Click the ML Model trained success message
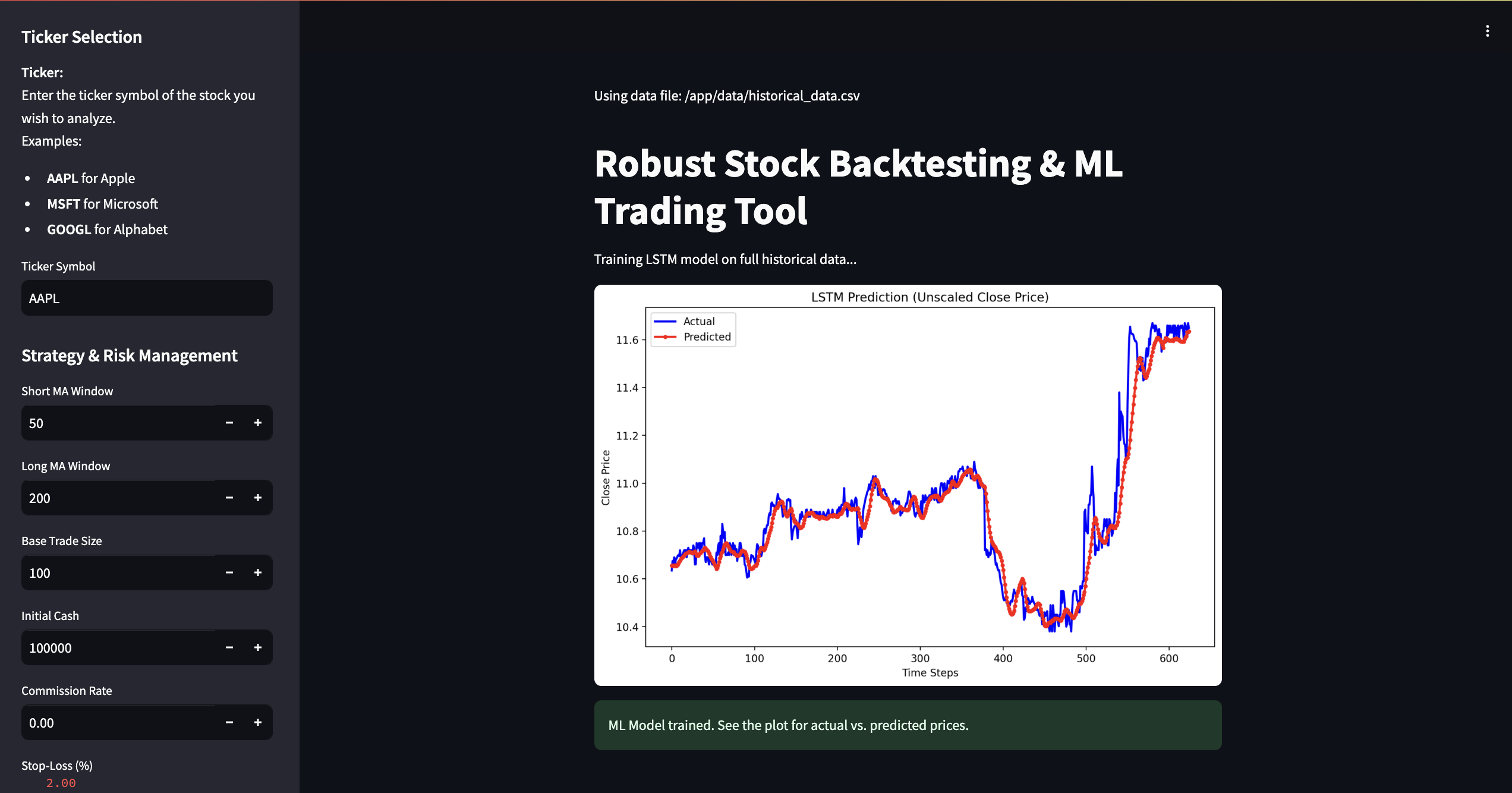The width and height of the screenshot is (1512, 793). pyautogui.click(x=908, y=725)
